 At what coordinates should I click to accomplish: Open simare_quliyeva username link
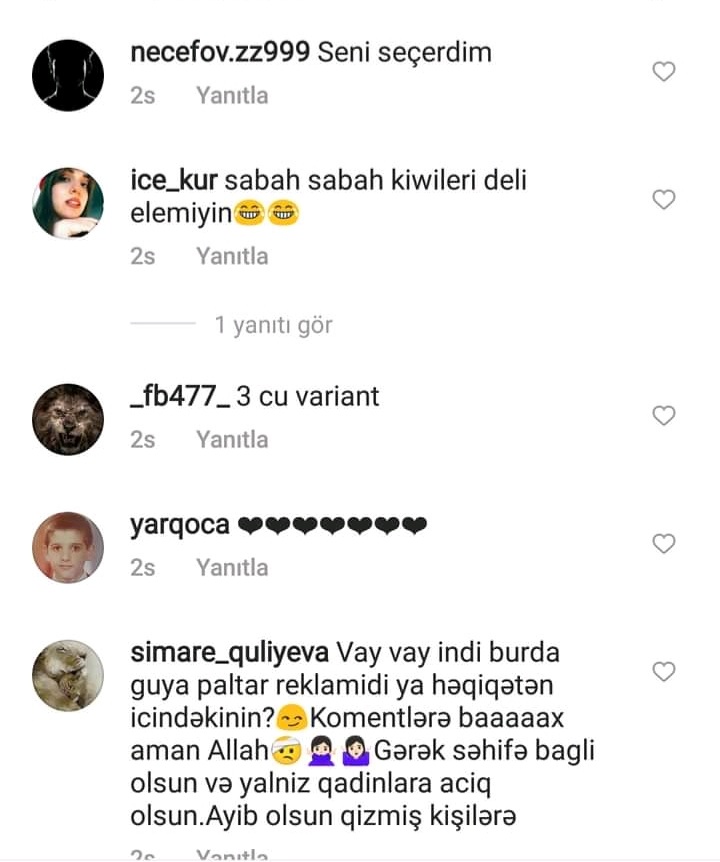click(x=230, y=653)
